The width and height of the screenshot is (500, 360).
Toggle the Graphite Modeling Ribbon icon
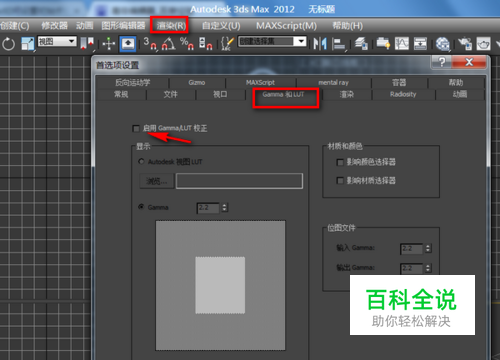[x=383, y=44]
